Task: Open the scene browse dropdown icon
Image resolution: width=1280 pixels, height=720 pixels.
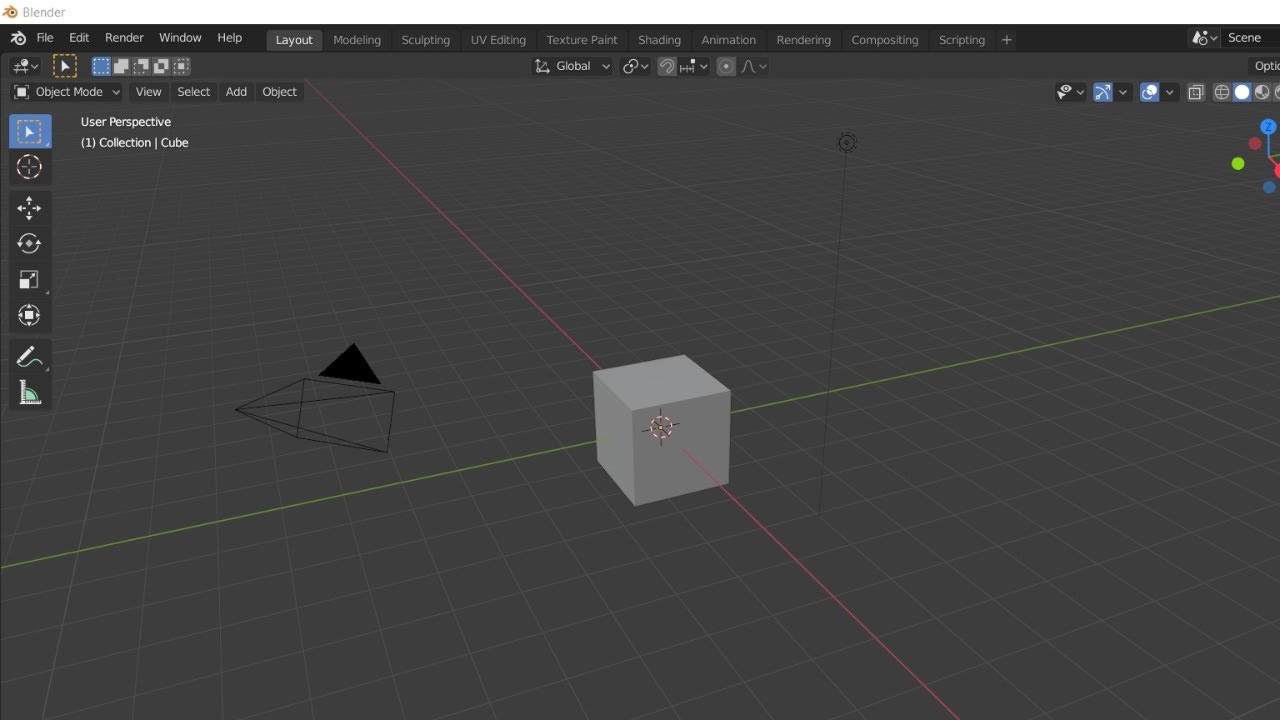Action: pyautogui.click(x=1205, y=38)
